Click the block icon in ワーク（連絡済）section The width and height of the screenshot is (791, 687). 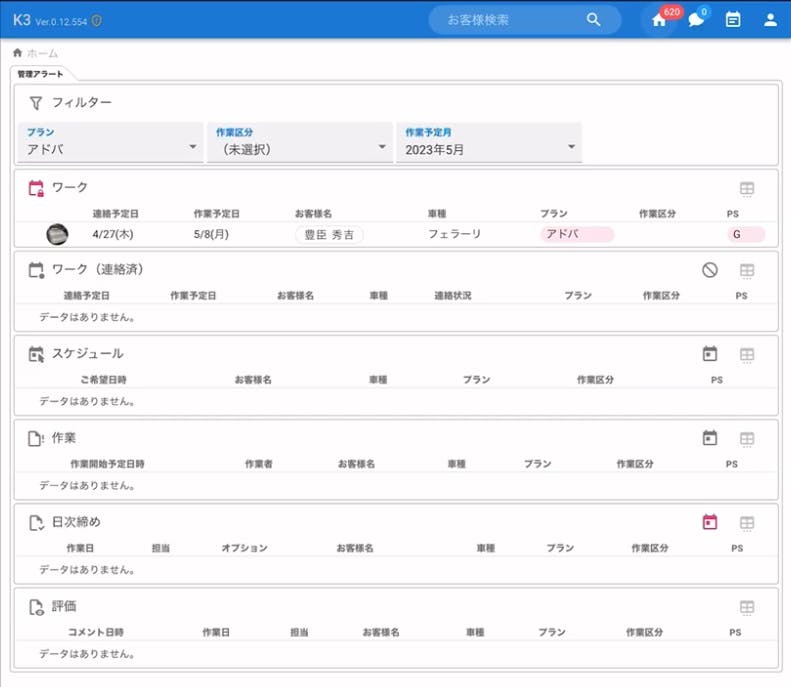[710, 270]
